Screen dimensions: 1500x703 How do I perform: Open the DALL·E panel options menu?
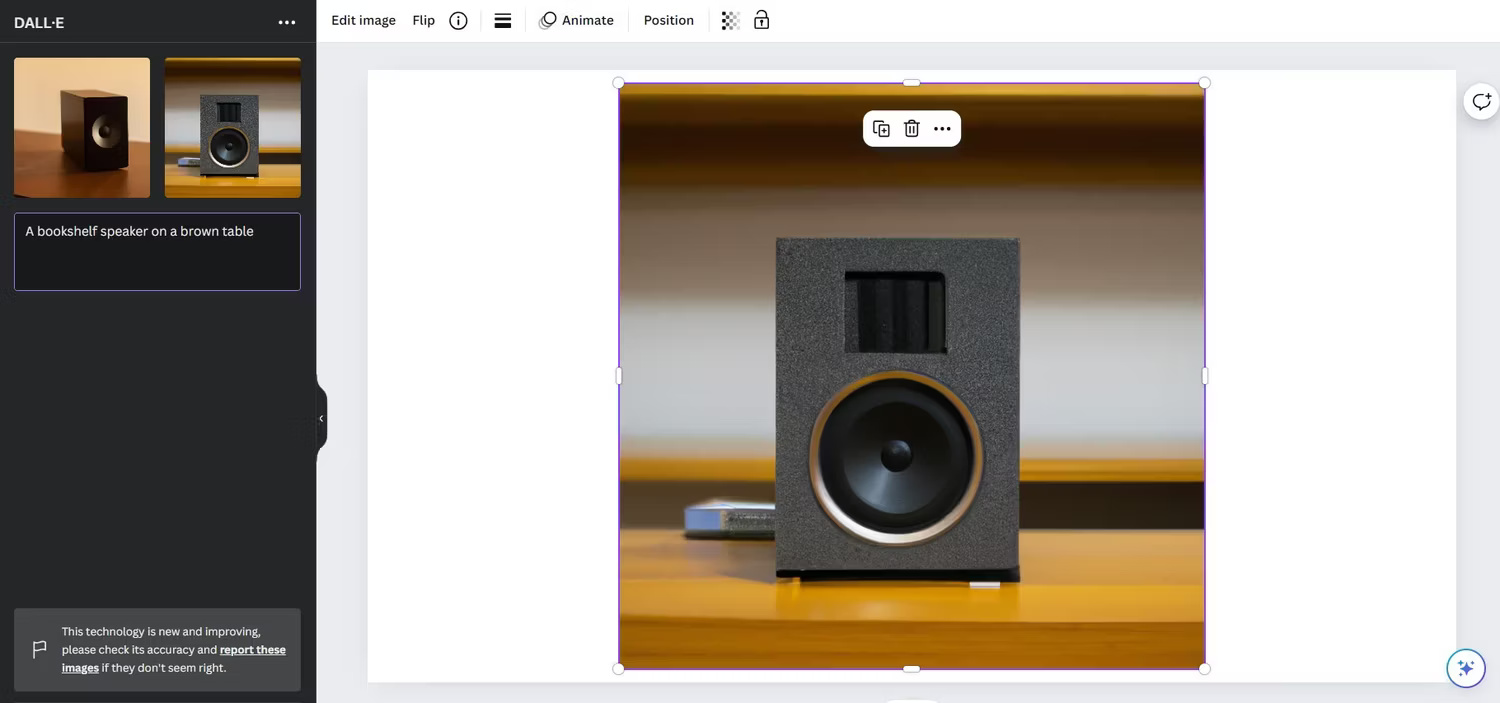(287, 21)
